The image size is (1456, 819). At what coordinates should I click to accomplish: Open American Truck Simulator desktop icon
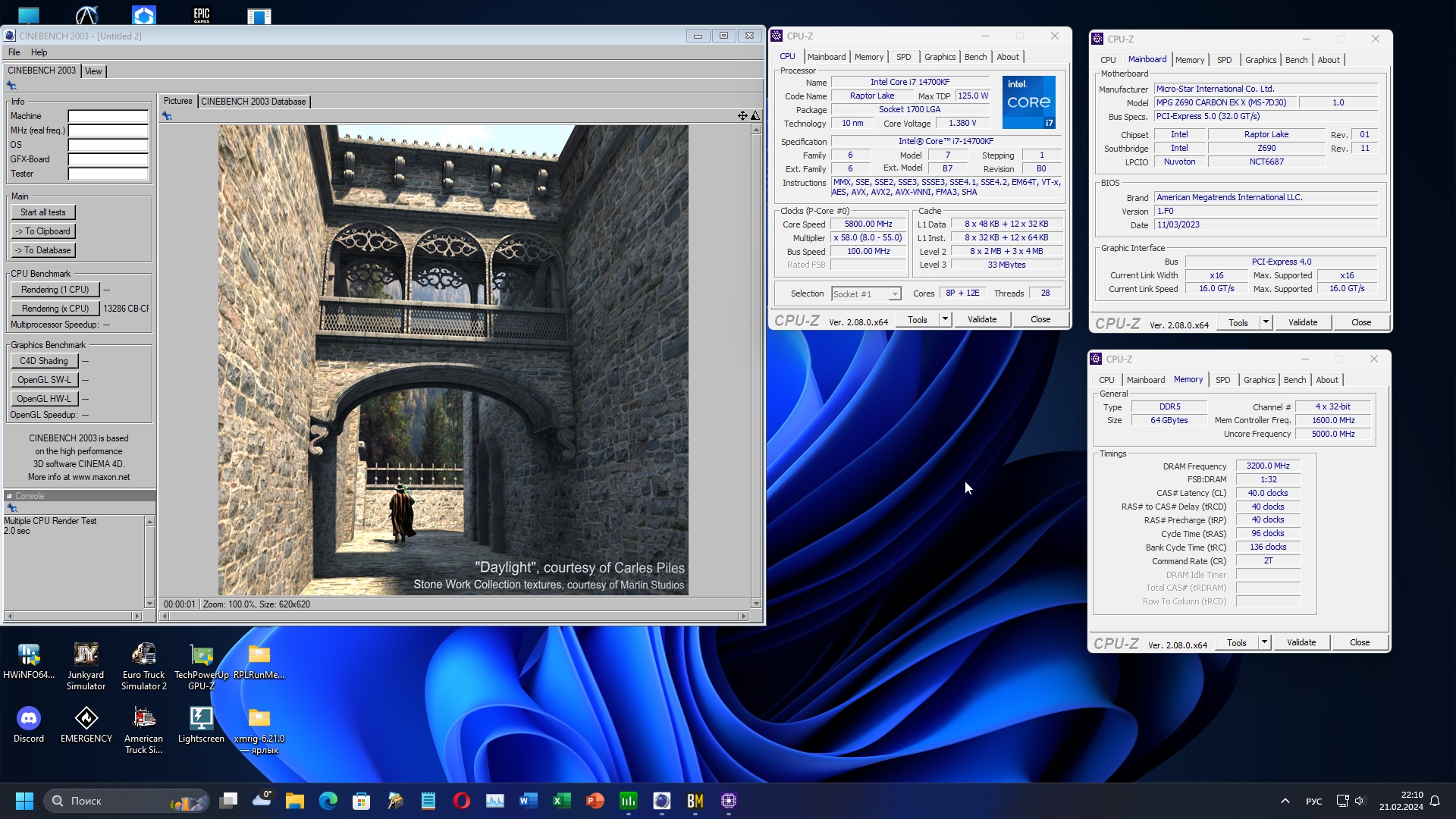pos(144,730)
